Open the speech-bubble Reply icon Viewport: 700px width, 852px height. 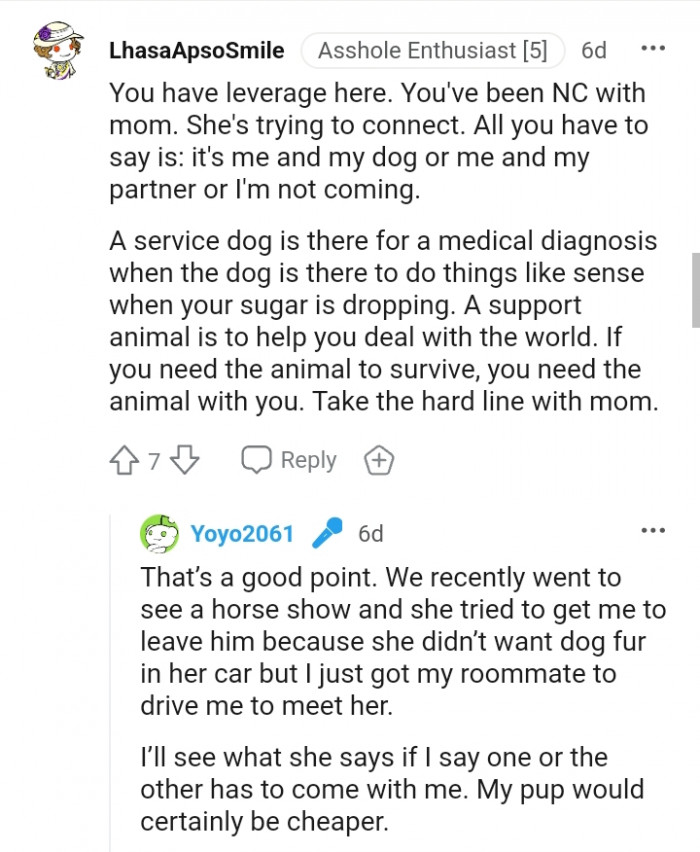pos(258,460)
